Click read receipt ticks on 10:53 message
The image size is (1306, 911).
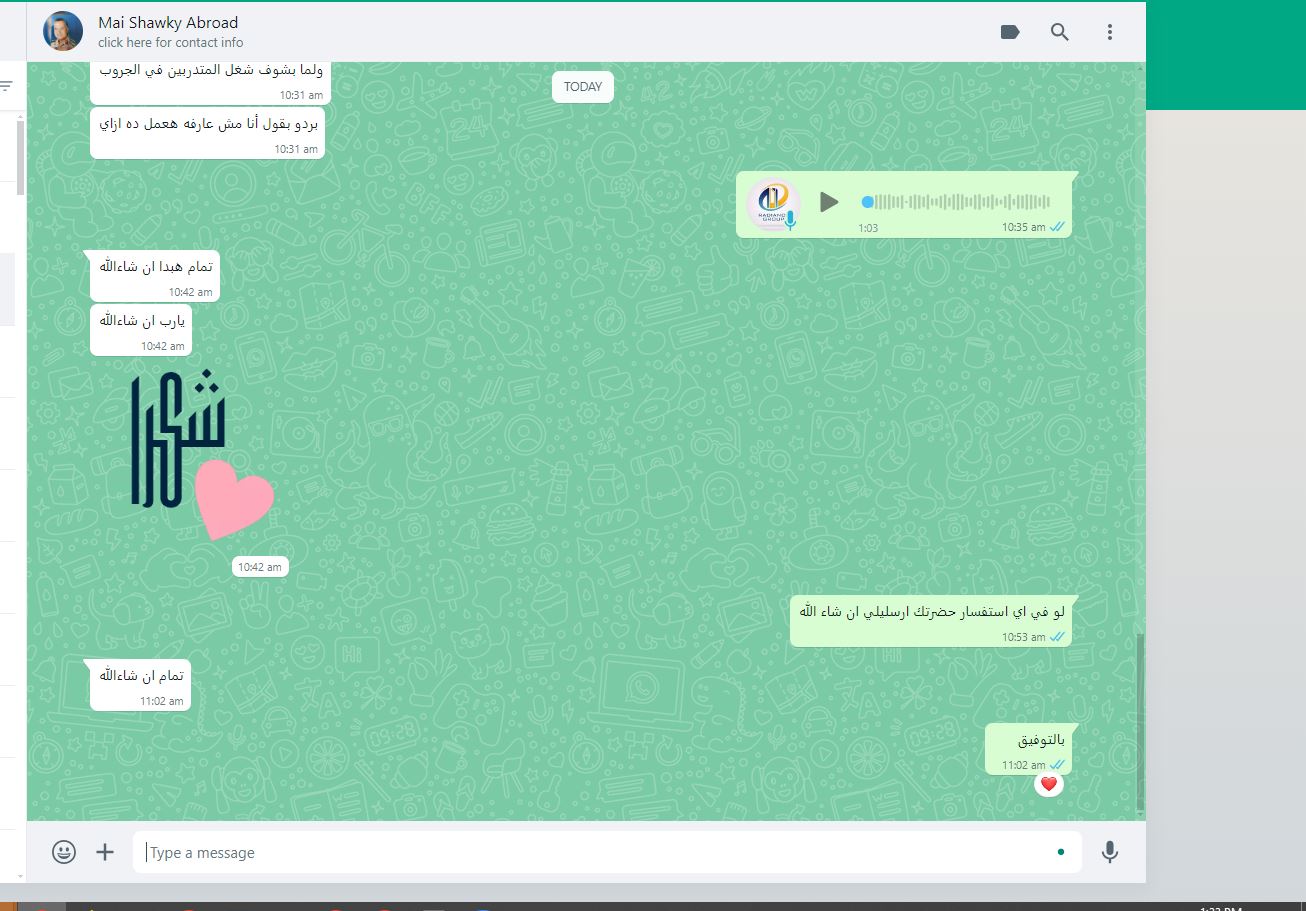1057,637
